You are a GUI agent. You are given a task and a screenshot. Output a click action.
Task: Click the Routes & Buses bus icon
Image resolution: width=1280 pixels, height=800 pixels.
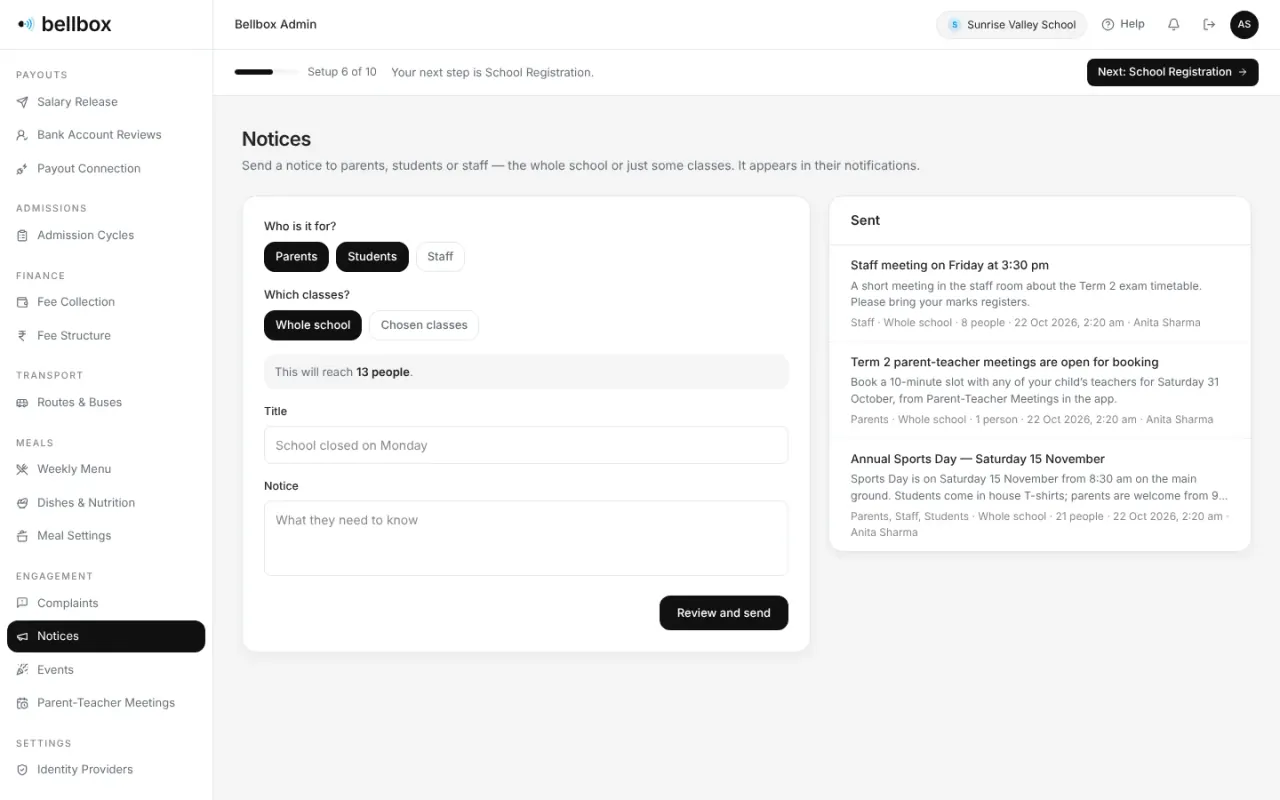[x=22, y=402]
